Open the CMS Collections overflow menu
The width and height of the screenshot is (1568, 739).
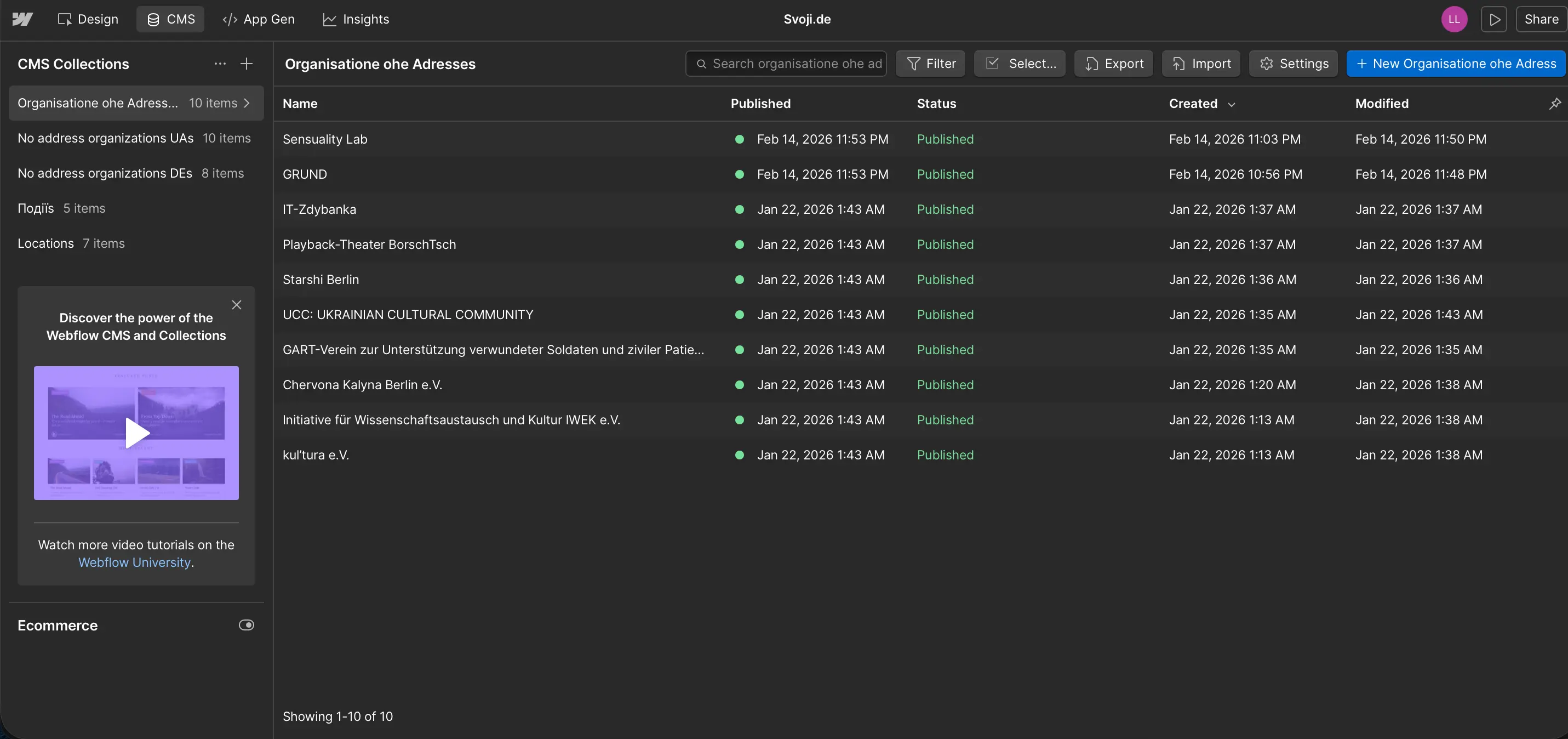[x=220, y=62]
